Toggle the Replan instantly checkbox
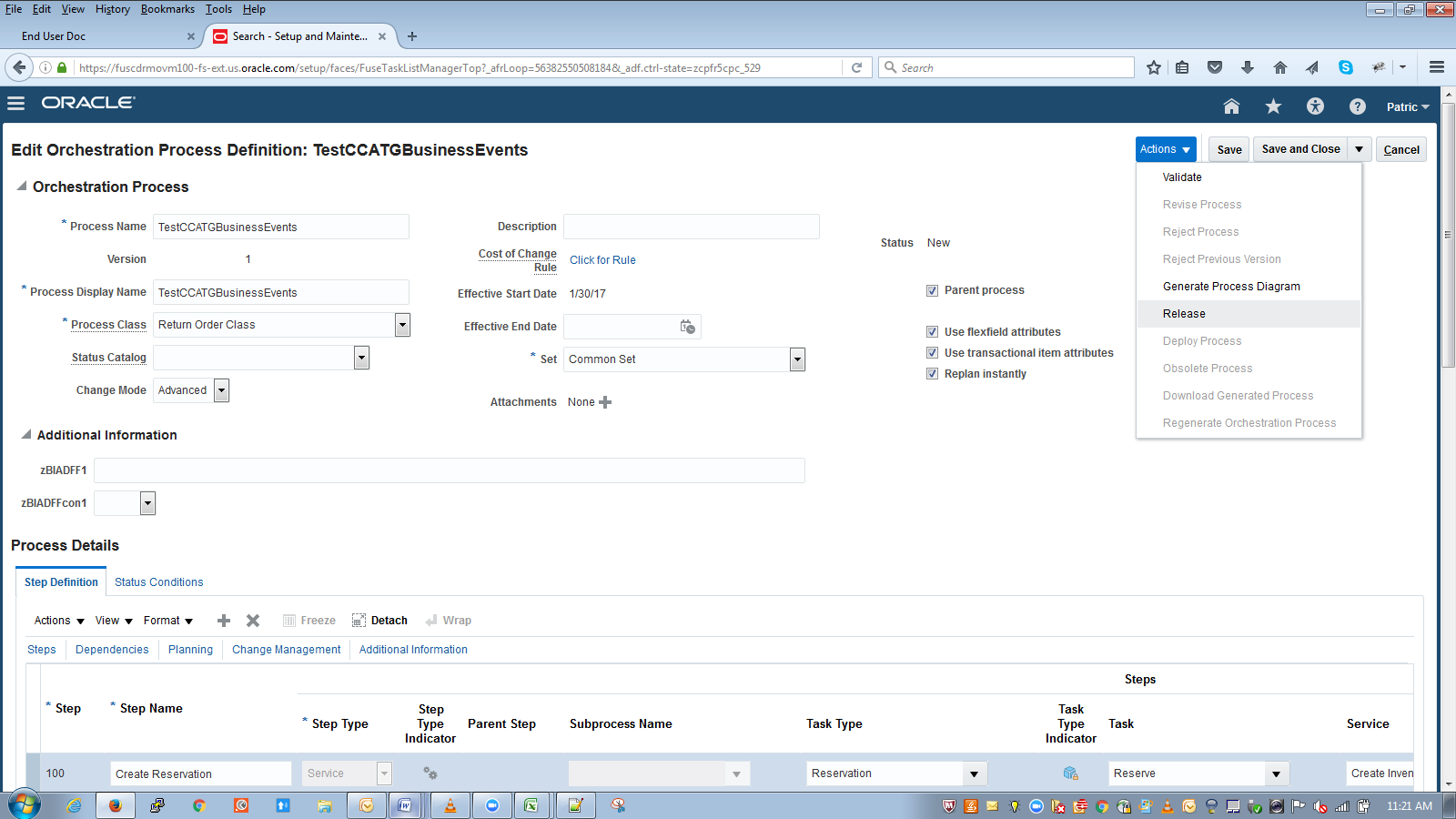Viewport: 1456px width, 819px height. (x=932, y=374)
